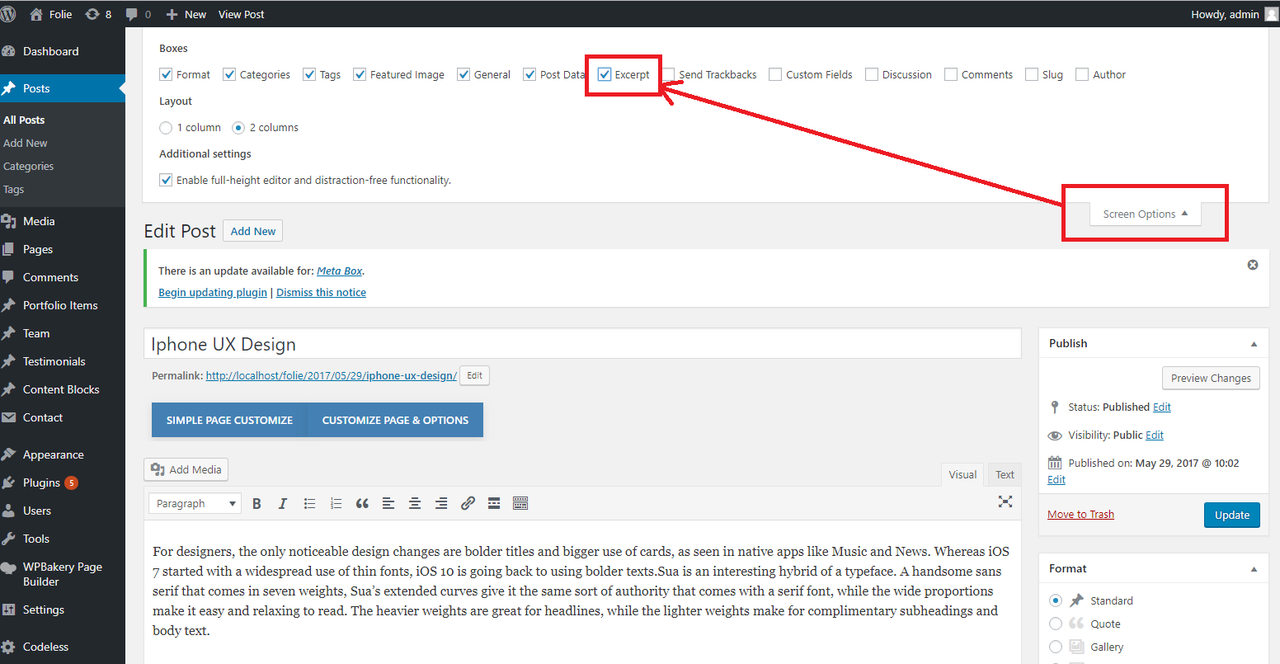
Task: Insert a numbered list
Action: [x=336, y=503]
